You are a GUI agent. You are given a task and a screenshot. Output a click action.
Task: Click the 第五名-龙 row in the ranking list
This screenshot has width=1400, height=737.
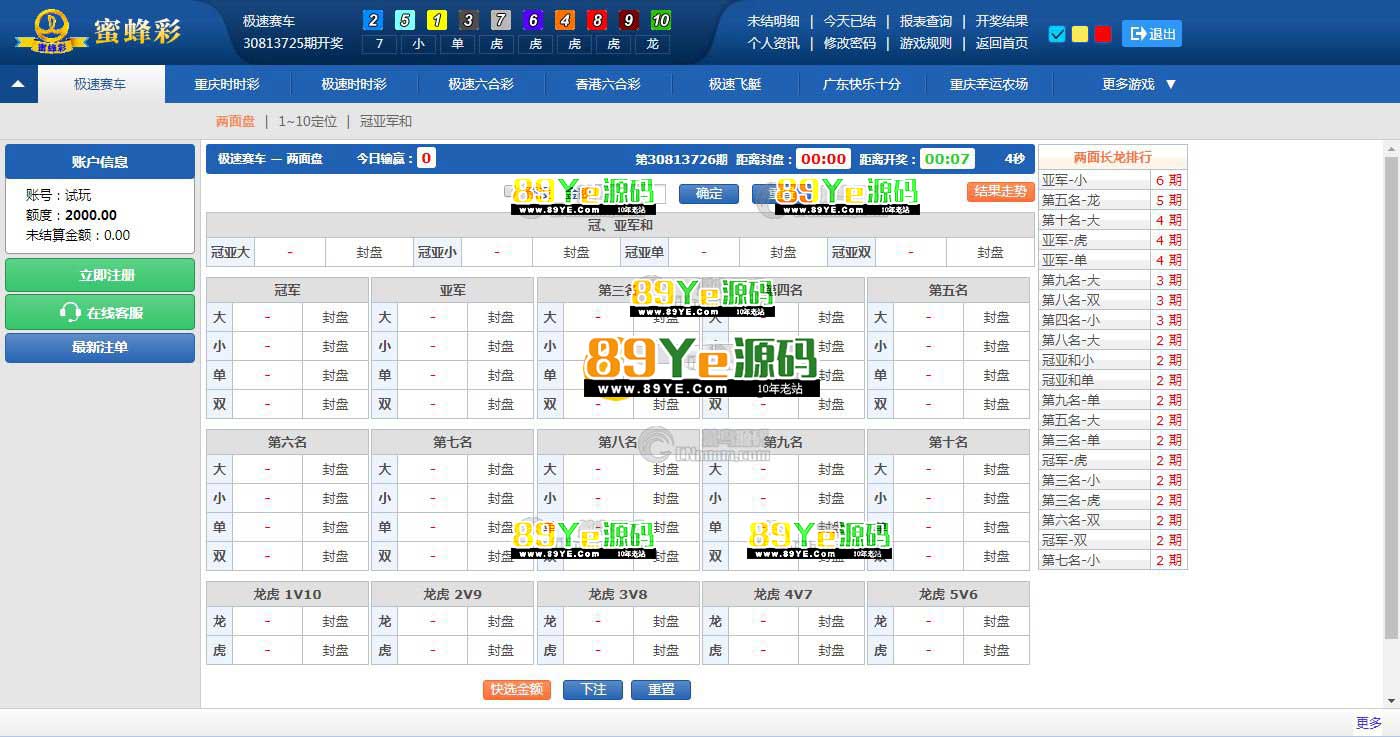[x=1112, y=200]
